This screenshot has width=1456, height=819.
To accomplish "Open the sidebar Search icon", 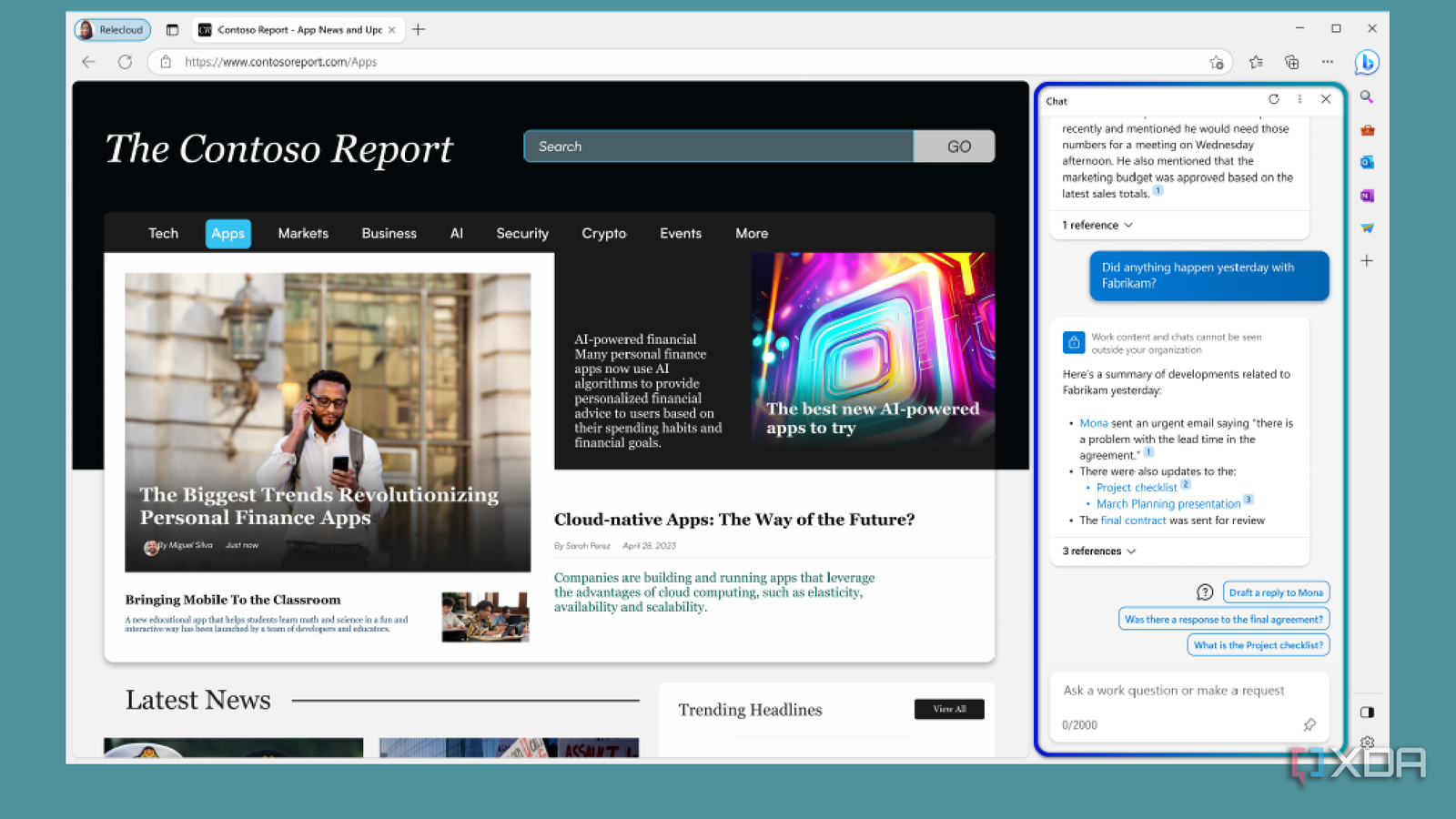I will (x=1367, y=96).
